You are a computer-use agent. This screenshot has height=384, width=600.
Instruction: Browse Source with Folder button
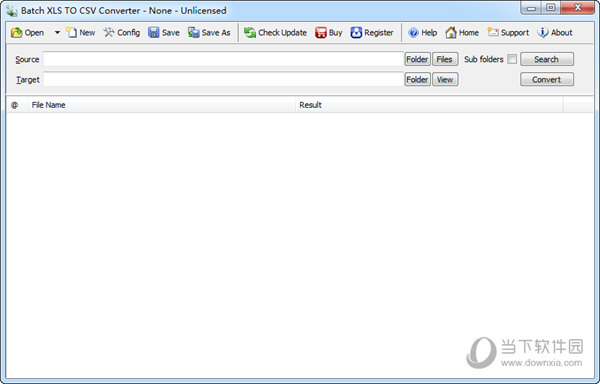(x=417, y=59)
